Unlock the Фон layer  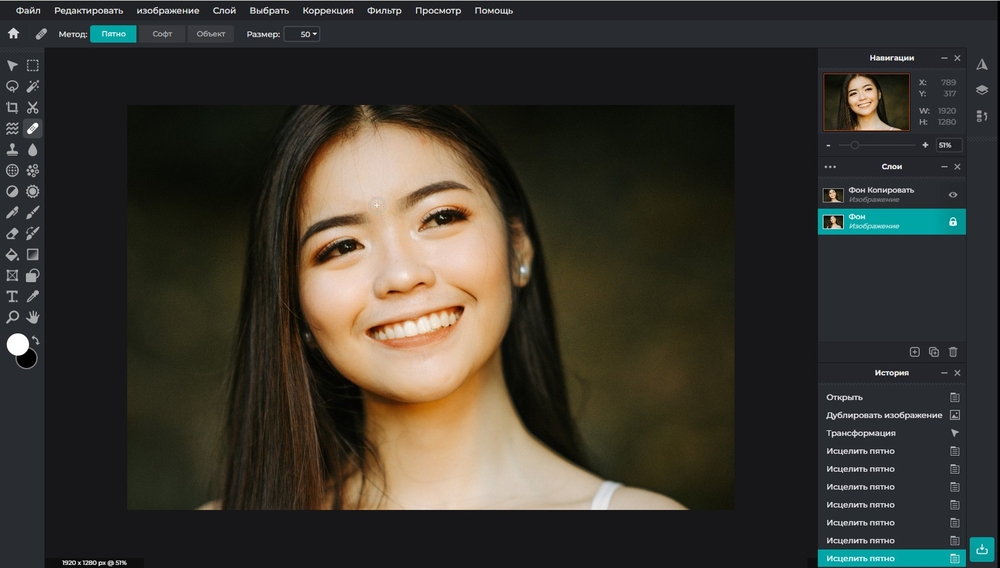click(953, 222)
